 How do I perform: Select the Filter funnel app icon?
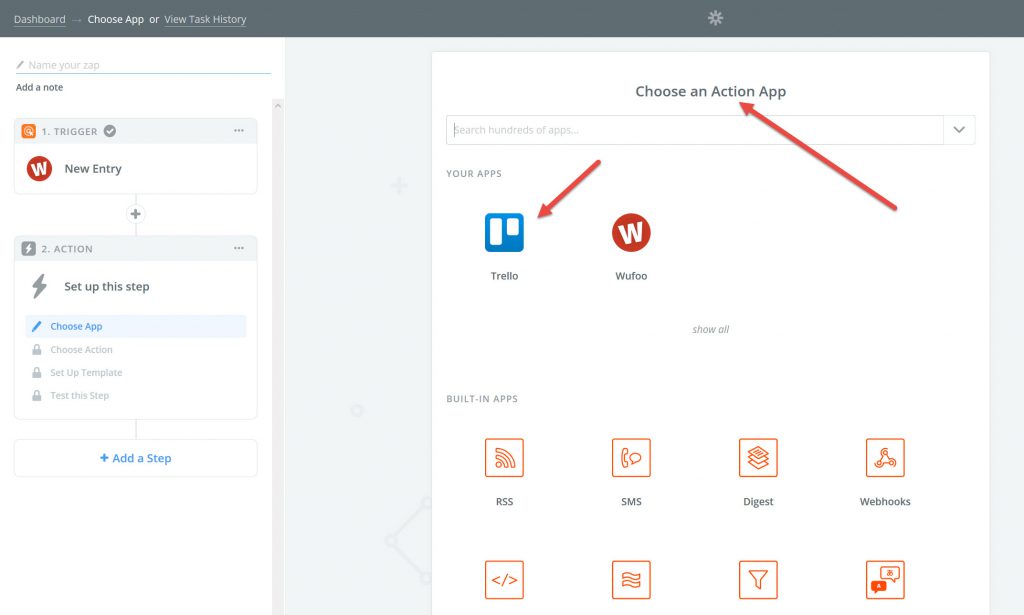click(x=758, y=579)
